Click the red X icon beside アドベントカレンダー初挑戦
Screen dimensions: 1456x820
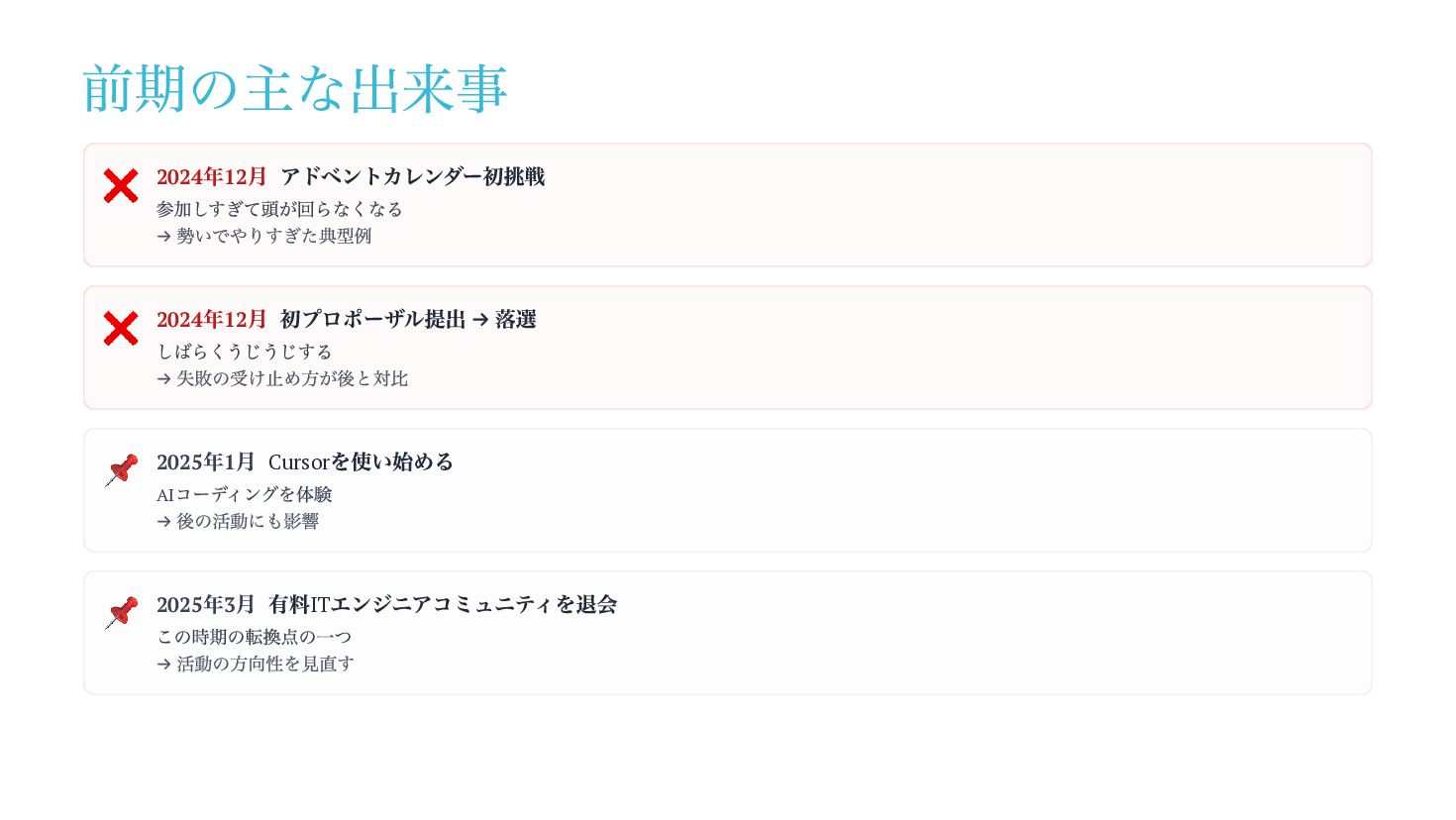click(121, 186)
